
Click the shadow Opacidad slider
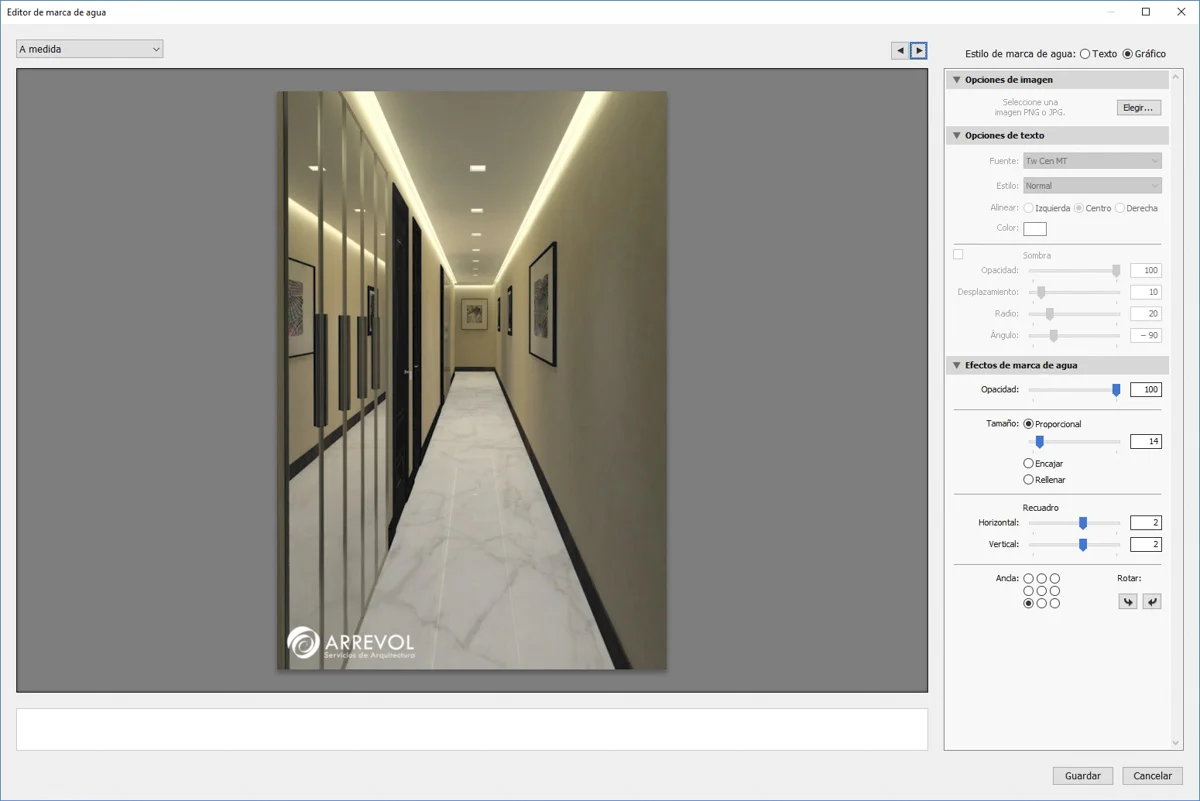pos(1074,271)
